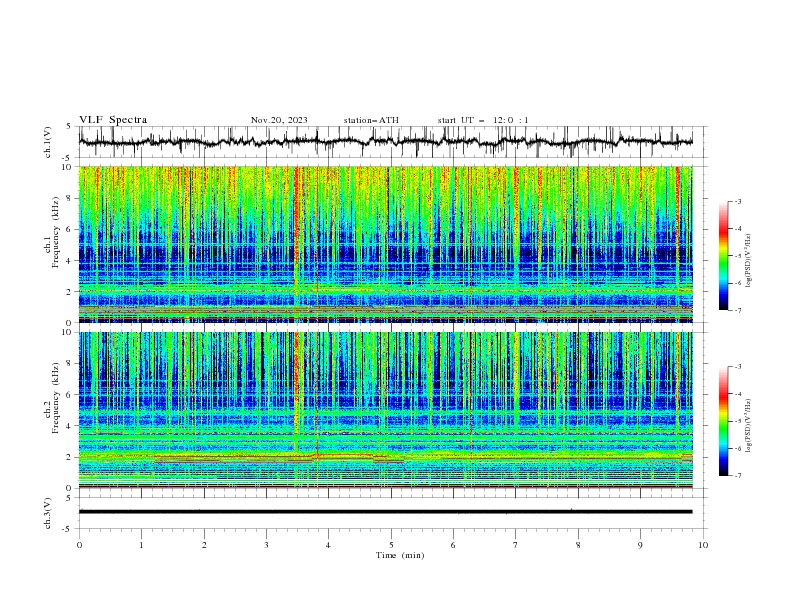Click the '-7' label on lower colorbar
The width and height of the screenshot is (792, 612).
pyautogui.click(x=738, y=475)
